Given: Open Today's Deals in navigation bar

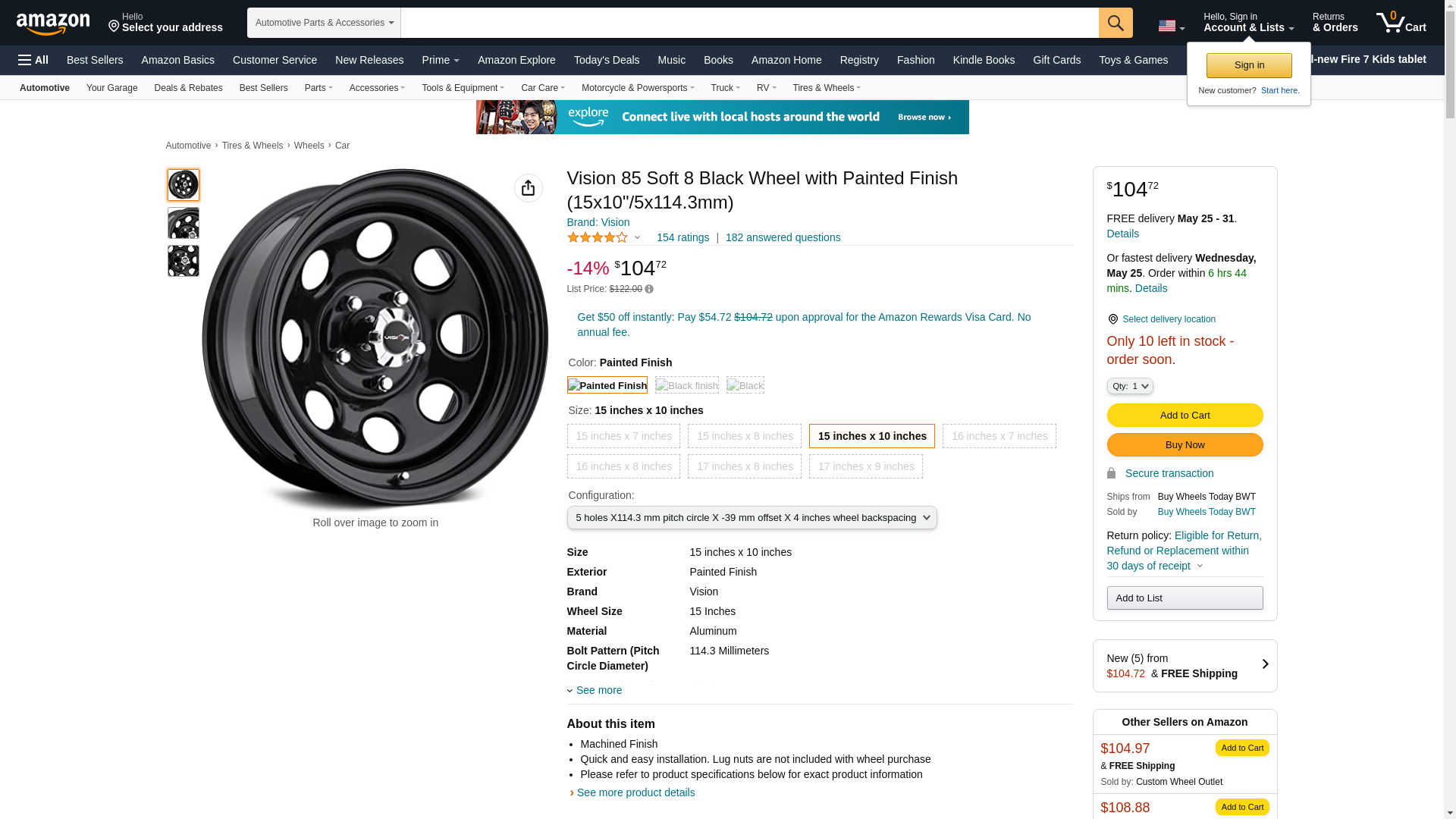Looking at the screenshot, I should 606,60.
